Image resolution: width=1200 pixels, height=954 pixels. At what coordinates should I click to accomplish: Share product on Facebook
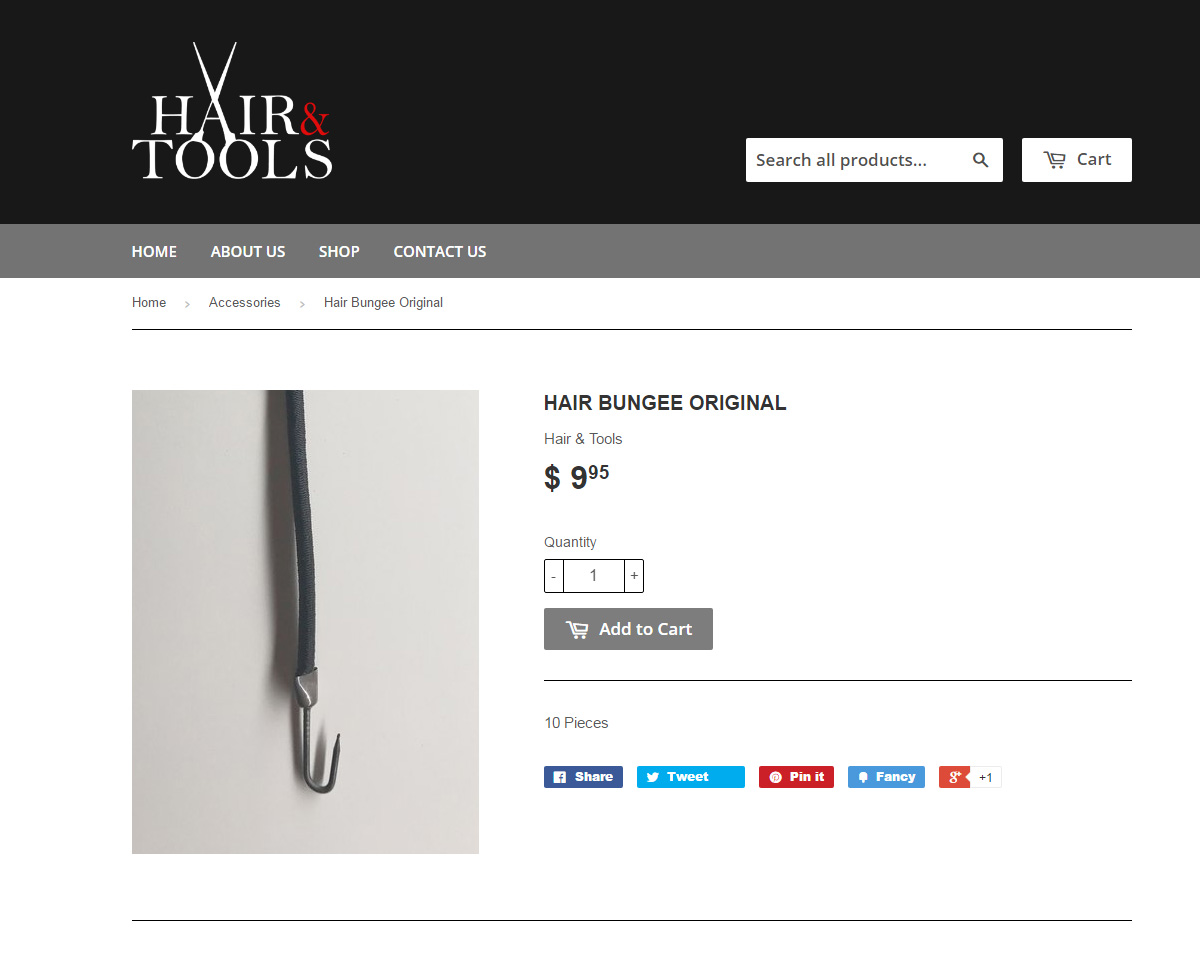[x=583, y=777]
